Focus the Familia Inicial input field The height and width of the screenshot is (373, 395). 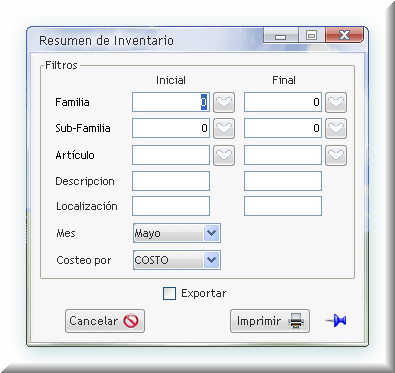[171, 102]
